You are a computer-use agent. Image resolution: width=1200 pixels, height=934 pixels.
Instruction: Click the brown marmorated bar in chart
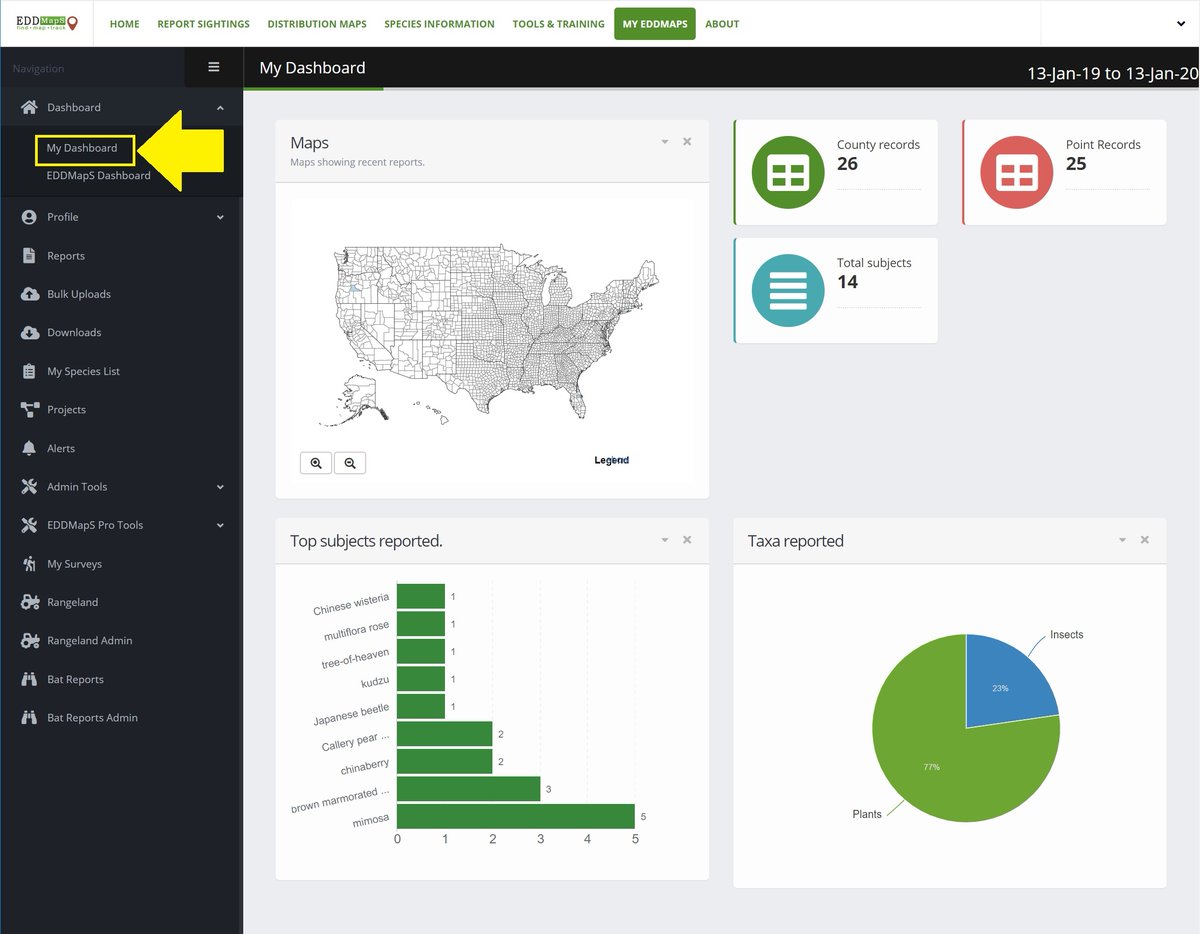pos(468,789)
